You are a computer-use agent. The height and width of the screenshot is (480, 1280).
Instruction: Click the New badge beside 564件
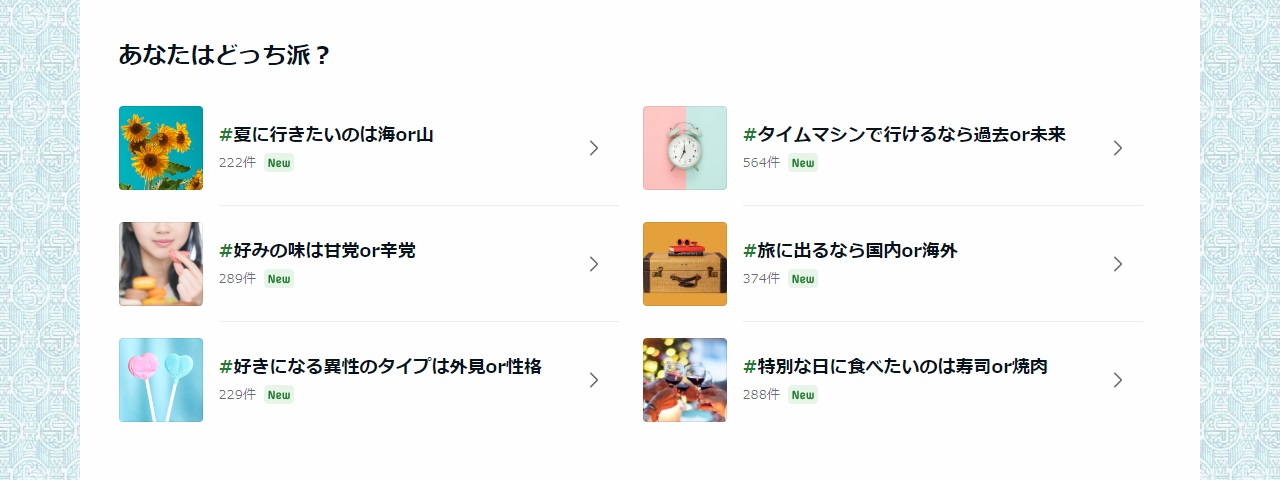(x=803, y=163)
